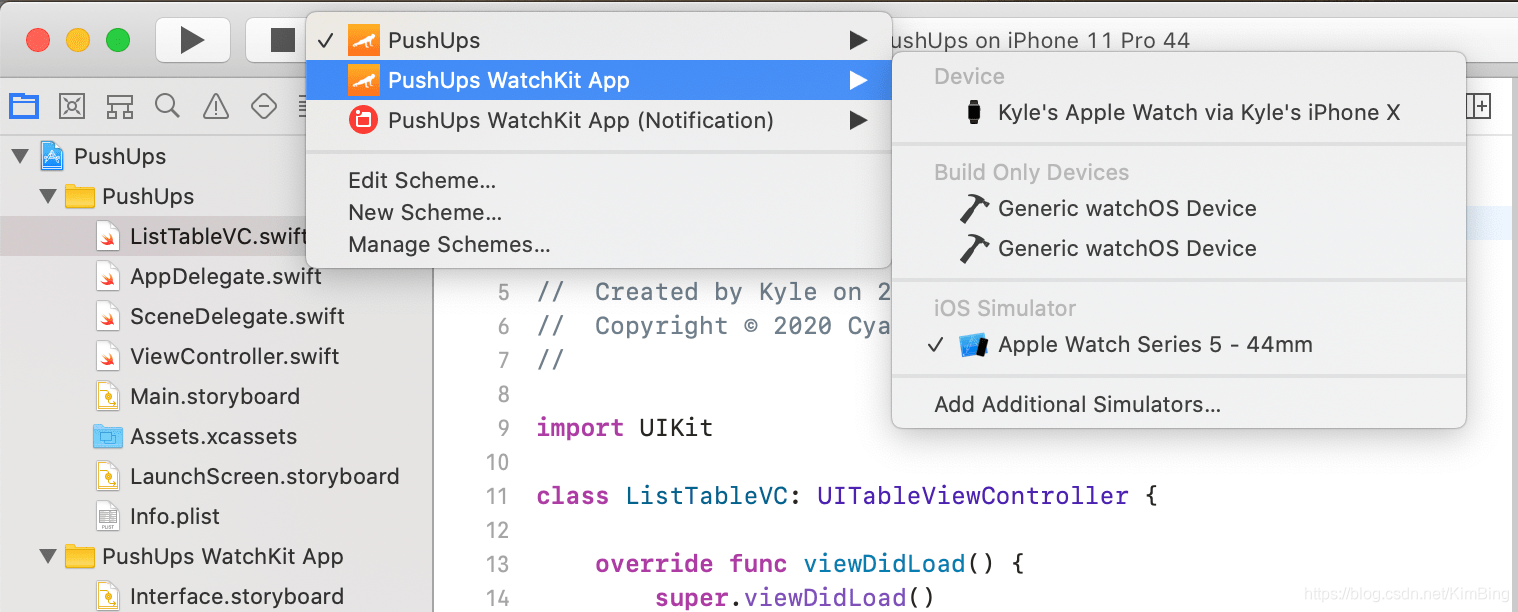The height and width of the screenshot is (612, 1518).
Task: Click the class ListTableVC declaration line
Action: pyautogui.click(x=847, y=496)
